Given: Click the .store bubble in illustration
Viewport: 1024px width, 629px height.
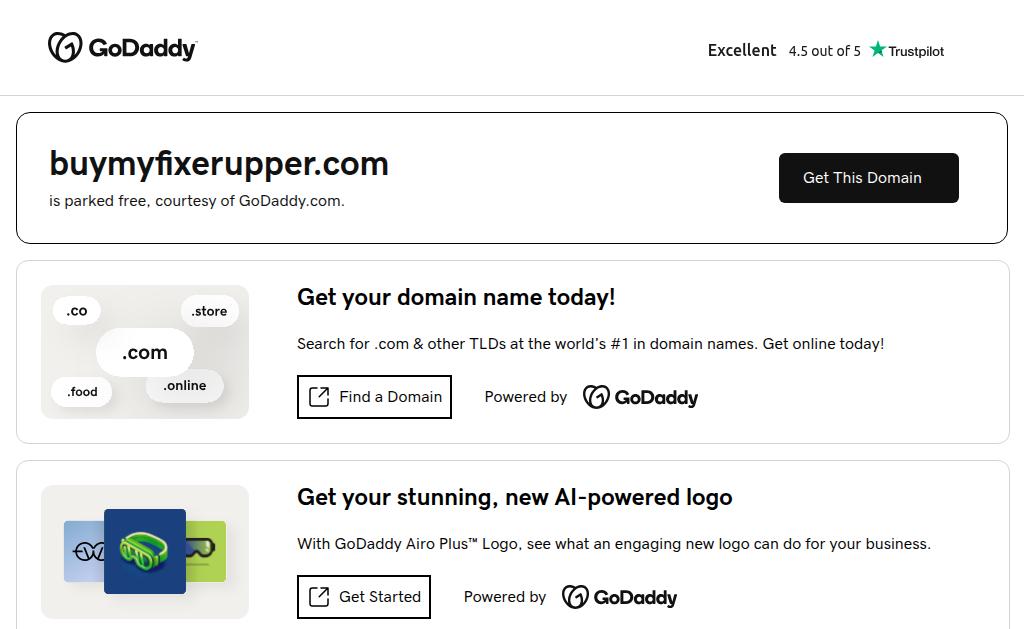Looking at the screenshot, I should (210, 311).
